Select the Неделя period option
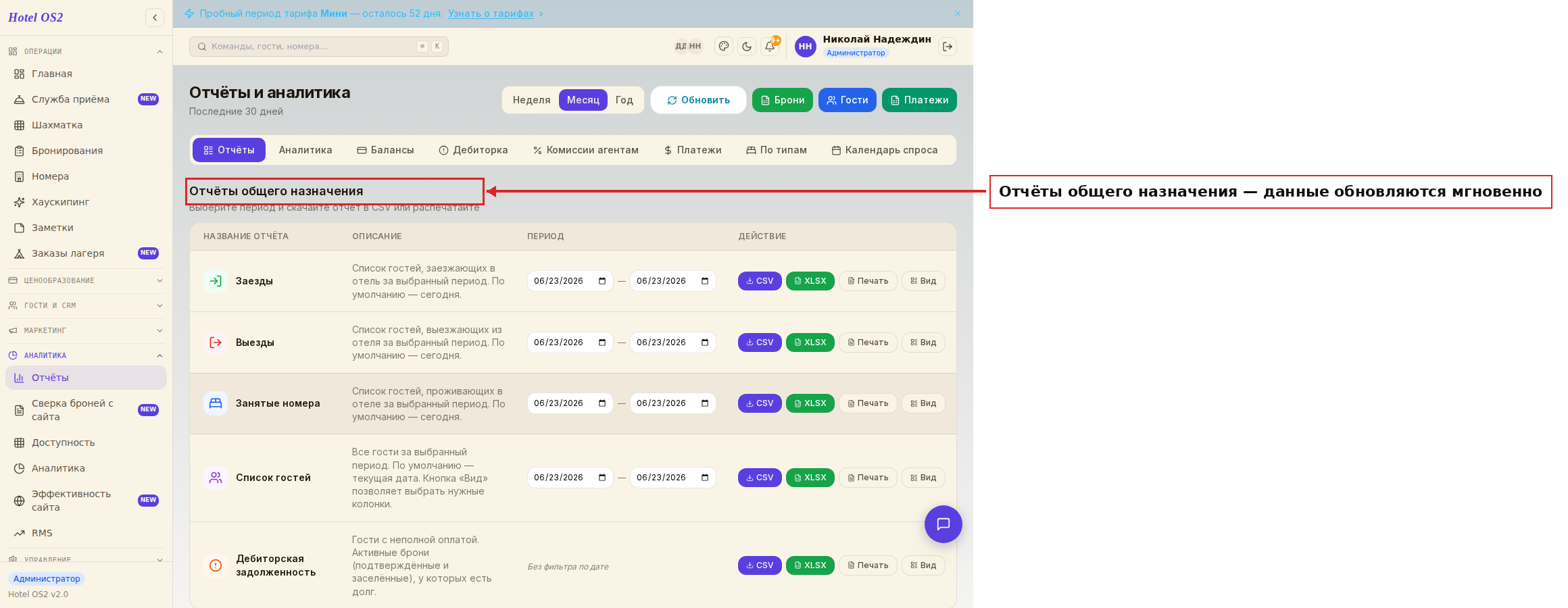 pyautogui.click(x=531, y=100)
